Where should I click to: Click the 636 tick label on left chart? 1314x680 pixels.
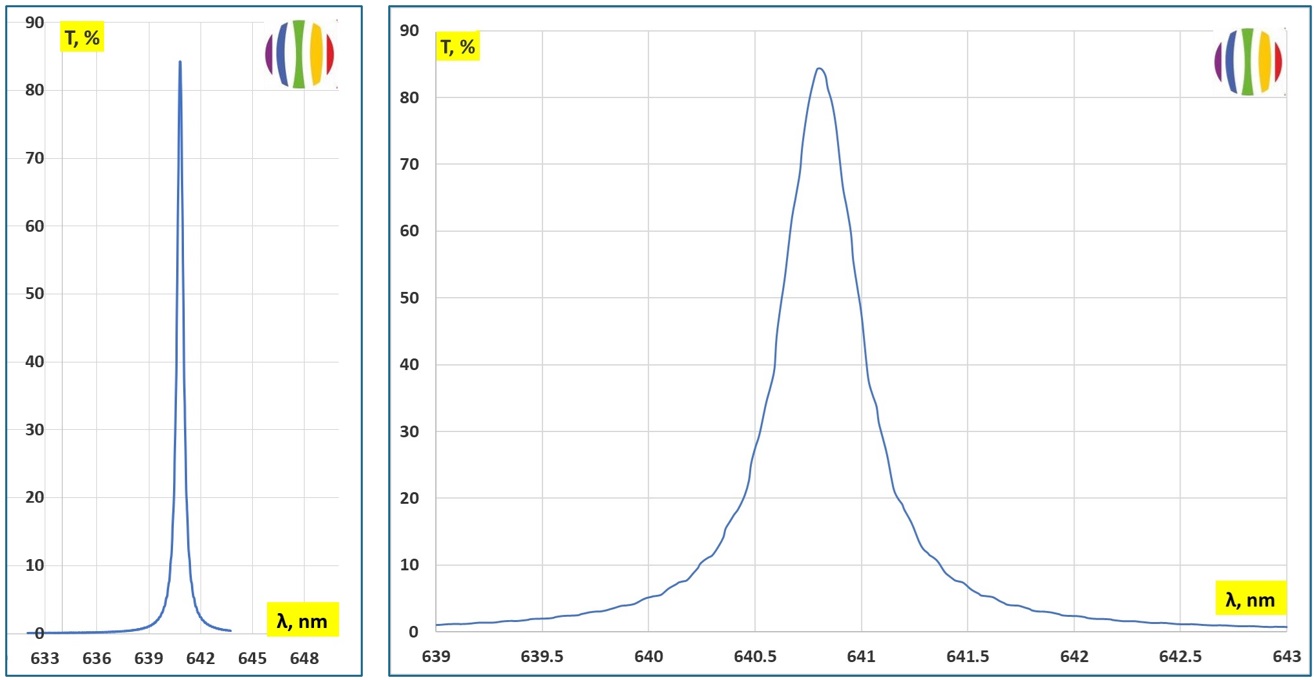(97, 658)
